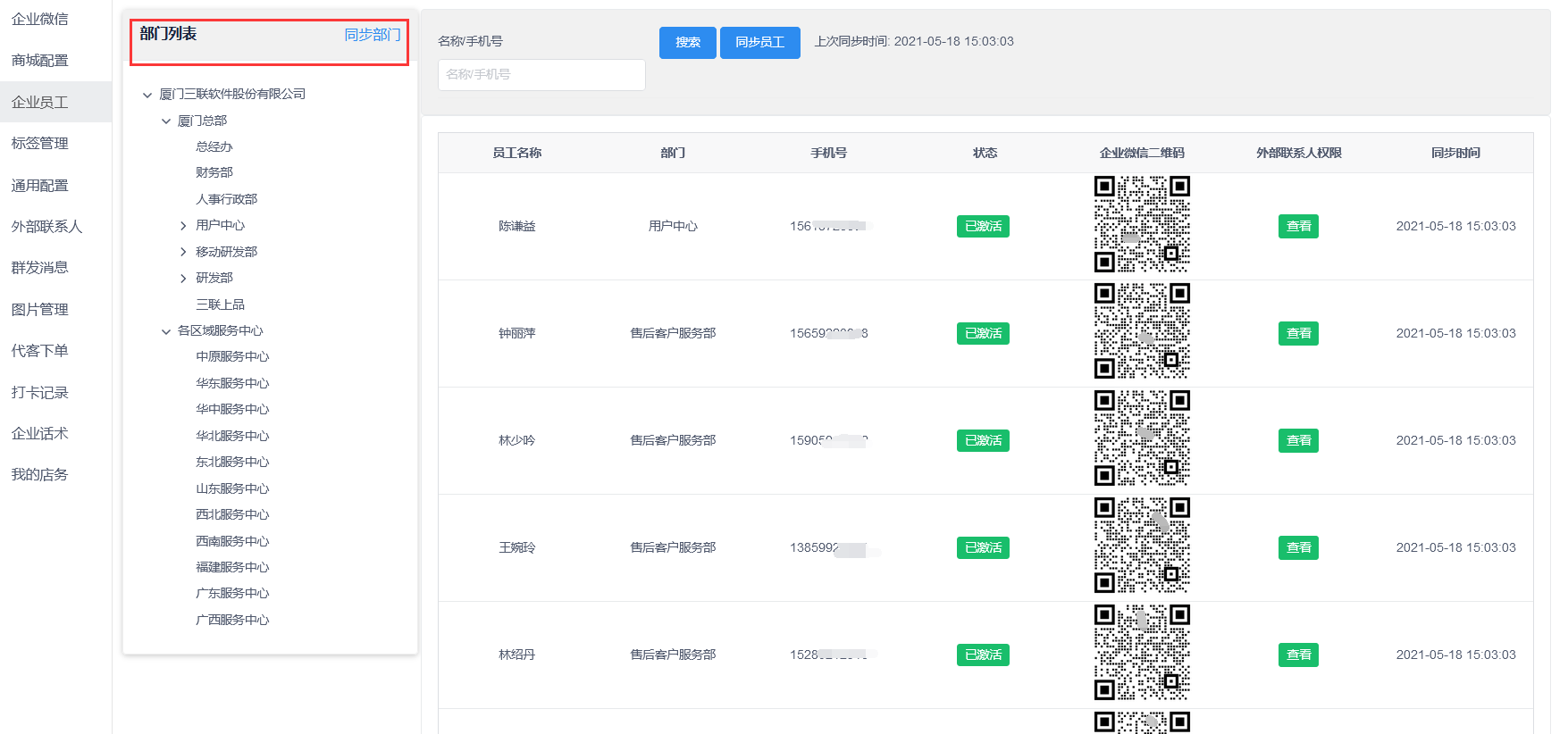Open 陈谦益's WeChat QR code image
The height and width of the screenshot is (734, 1568).
(1142, 224)
